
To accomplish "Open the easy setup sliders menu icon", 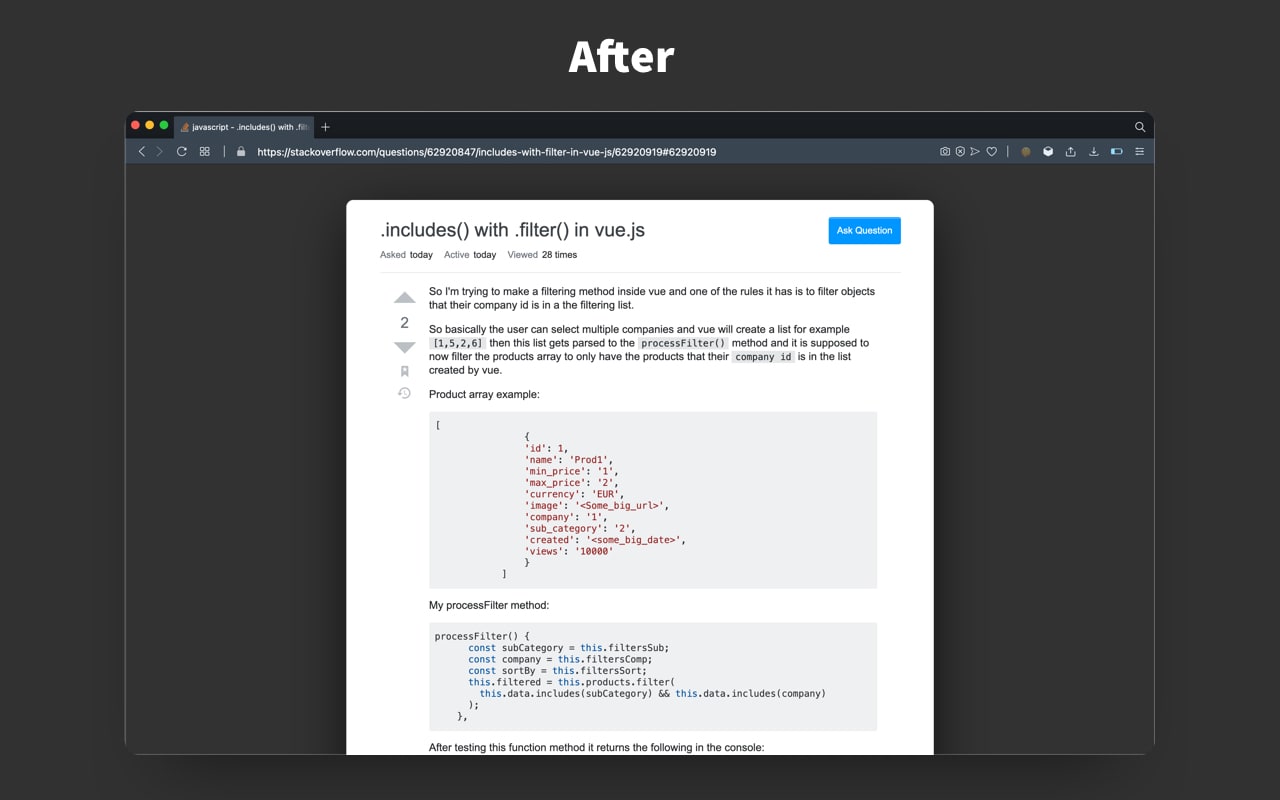I will (x=1139, y=152).
